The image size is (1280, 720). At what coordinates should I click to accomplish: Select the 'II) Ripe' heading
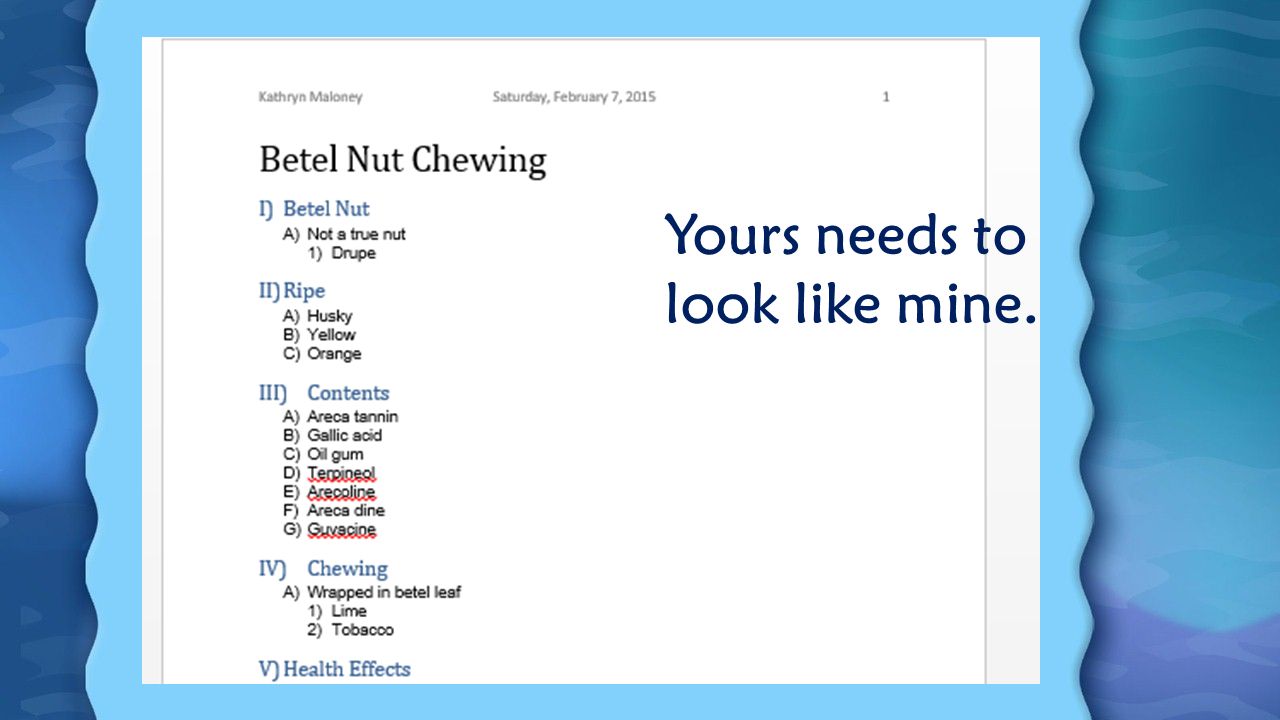(x=292, y=291)
